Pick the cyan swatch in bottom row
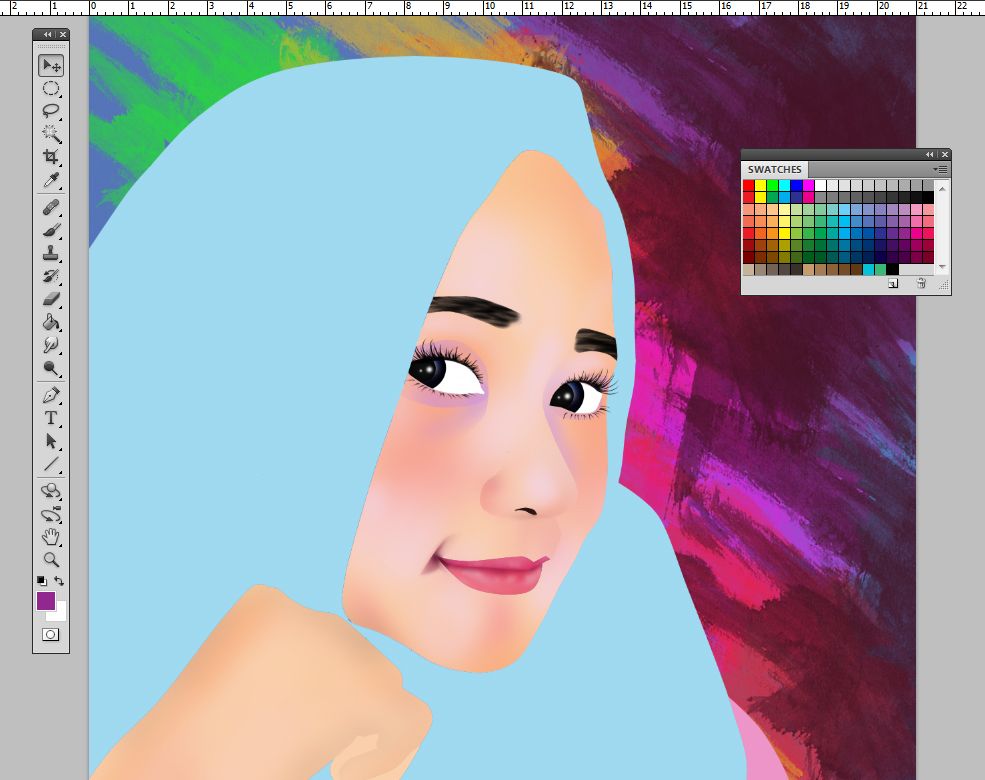The height and width of the screenshot is (780, 985). 869,269
